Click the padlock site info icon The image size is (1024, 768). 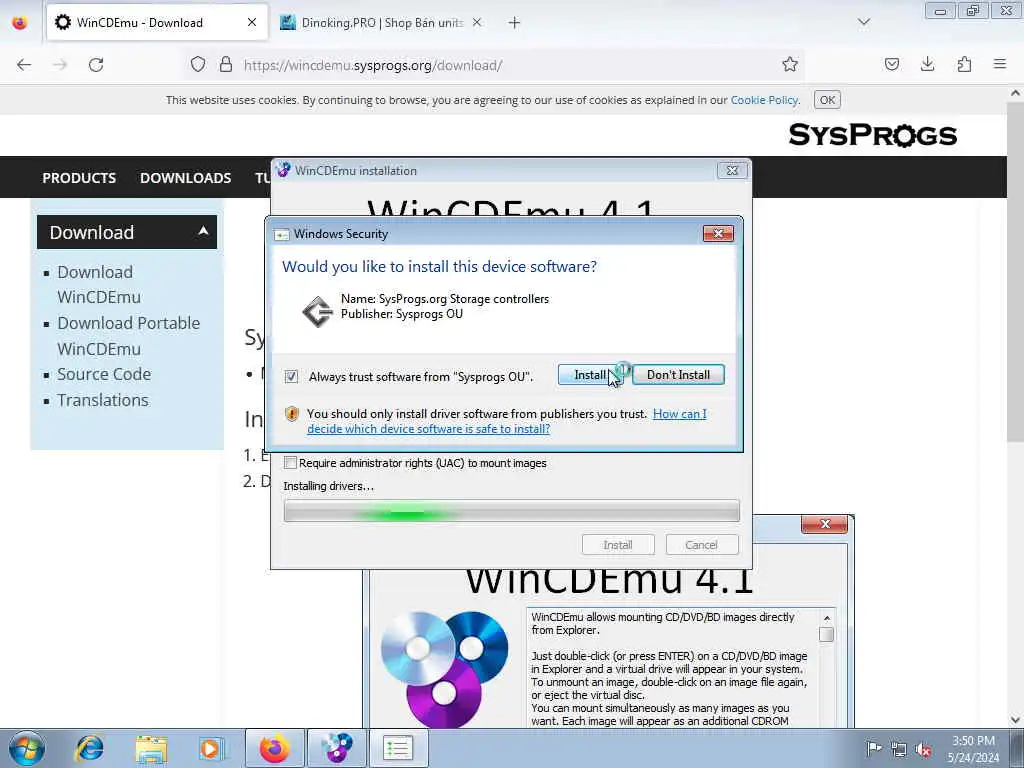[226, 65]
